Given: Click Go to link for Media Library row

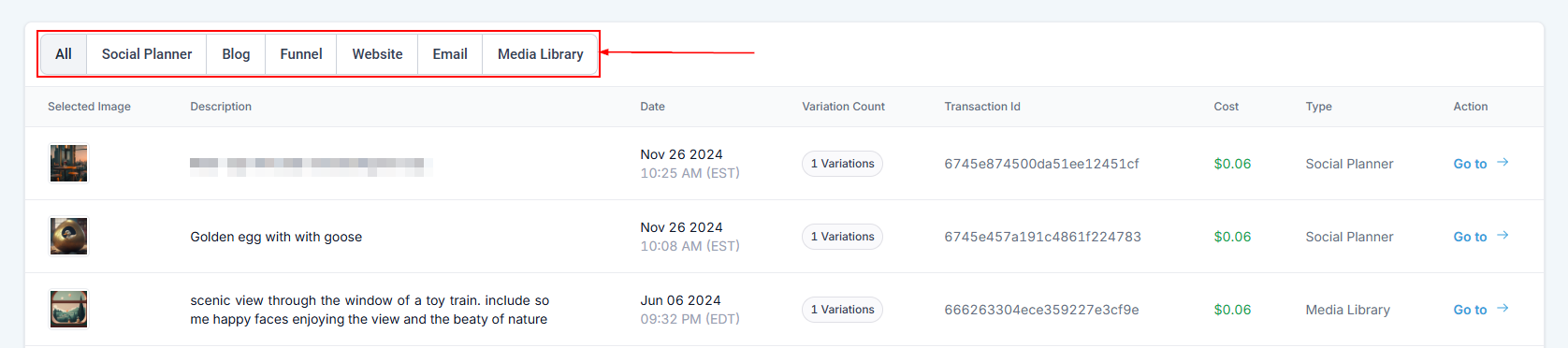Looking at the screenshot, I should (x=1470, y=310).
